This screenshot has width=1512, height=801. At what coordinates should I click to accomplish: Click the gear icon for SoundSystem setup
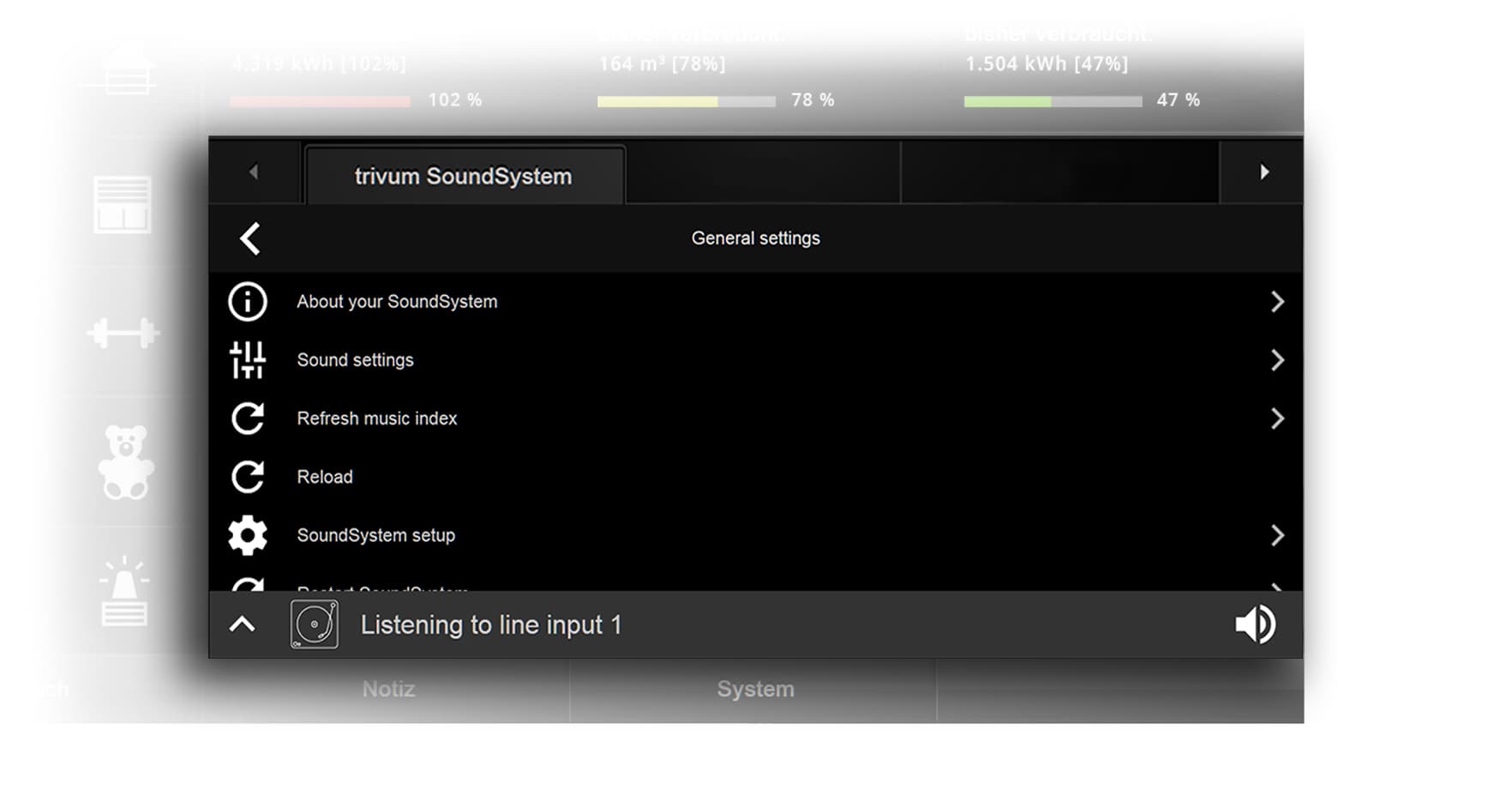click(248, 535)
